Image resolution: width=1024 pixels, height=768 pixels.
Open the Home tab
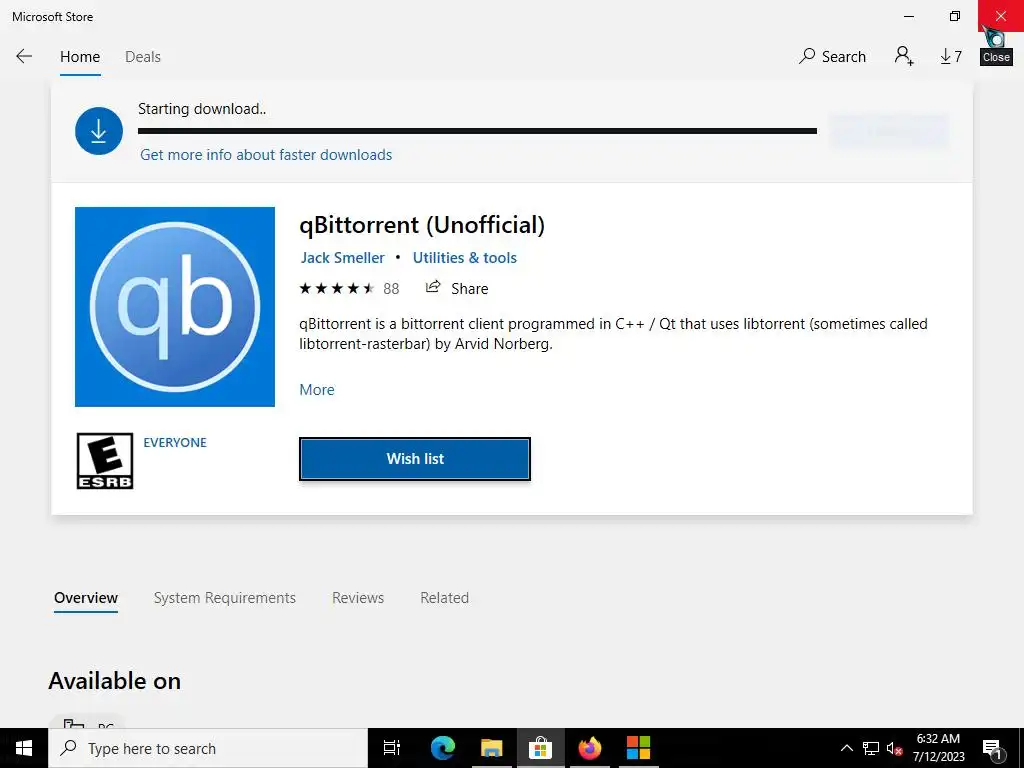(x=80, y=57)
